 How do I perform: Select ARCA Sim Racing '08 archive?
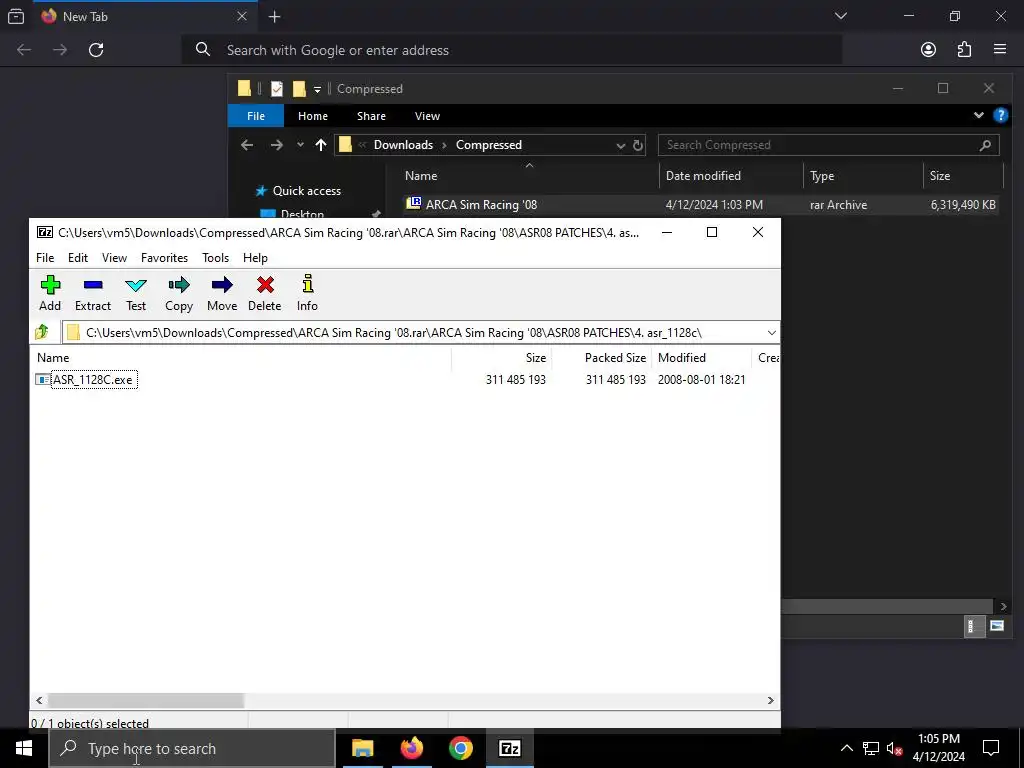click(700, 204)
